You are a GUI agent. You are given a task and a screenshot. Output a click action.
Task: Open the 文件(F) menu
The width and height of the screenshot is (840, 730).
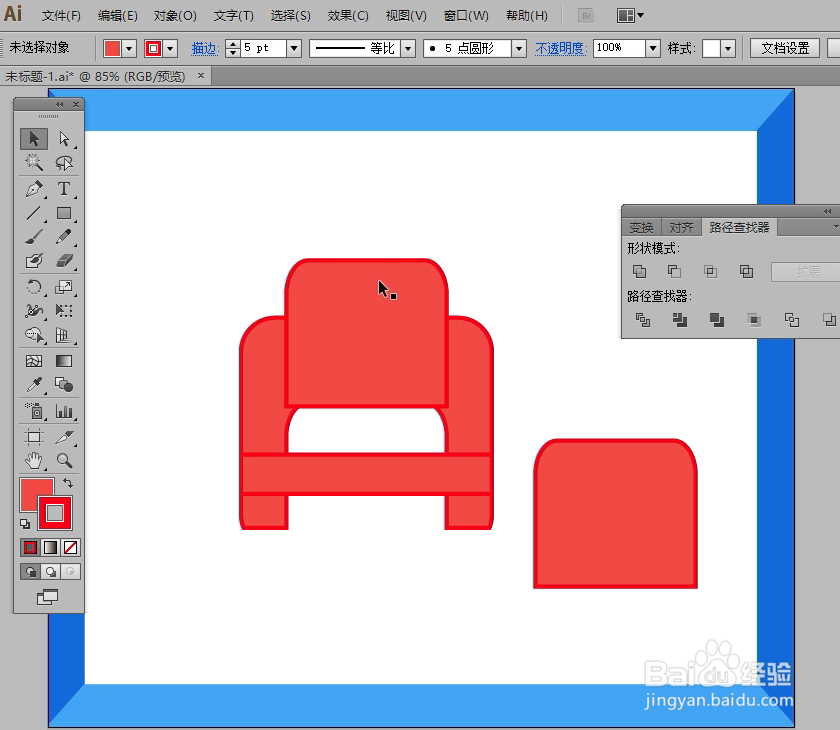(x=61, y=16)
